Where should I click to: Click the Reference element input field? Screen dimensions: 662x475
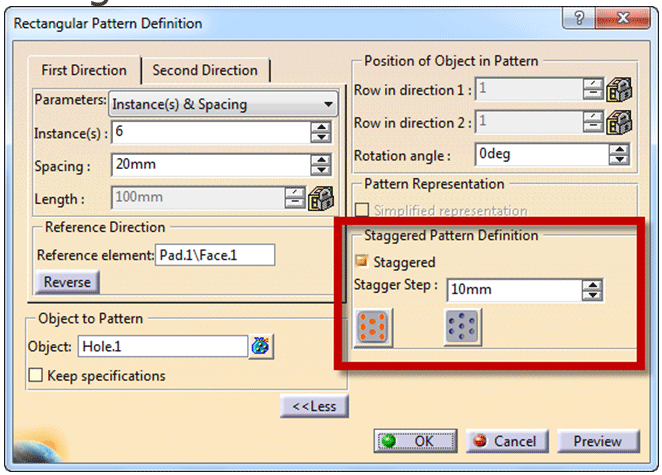tap(215, 255)
